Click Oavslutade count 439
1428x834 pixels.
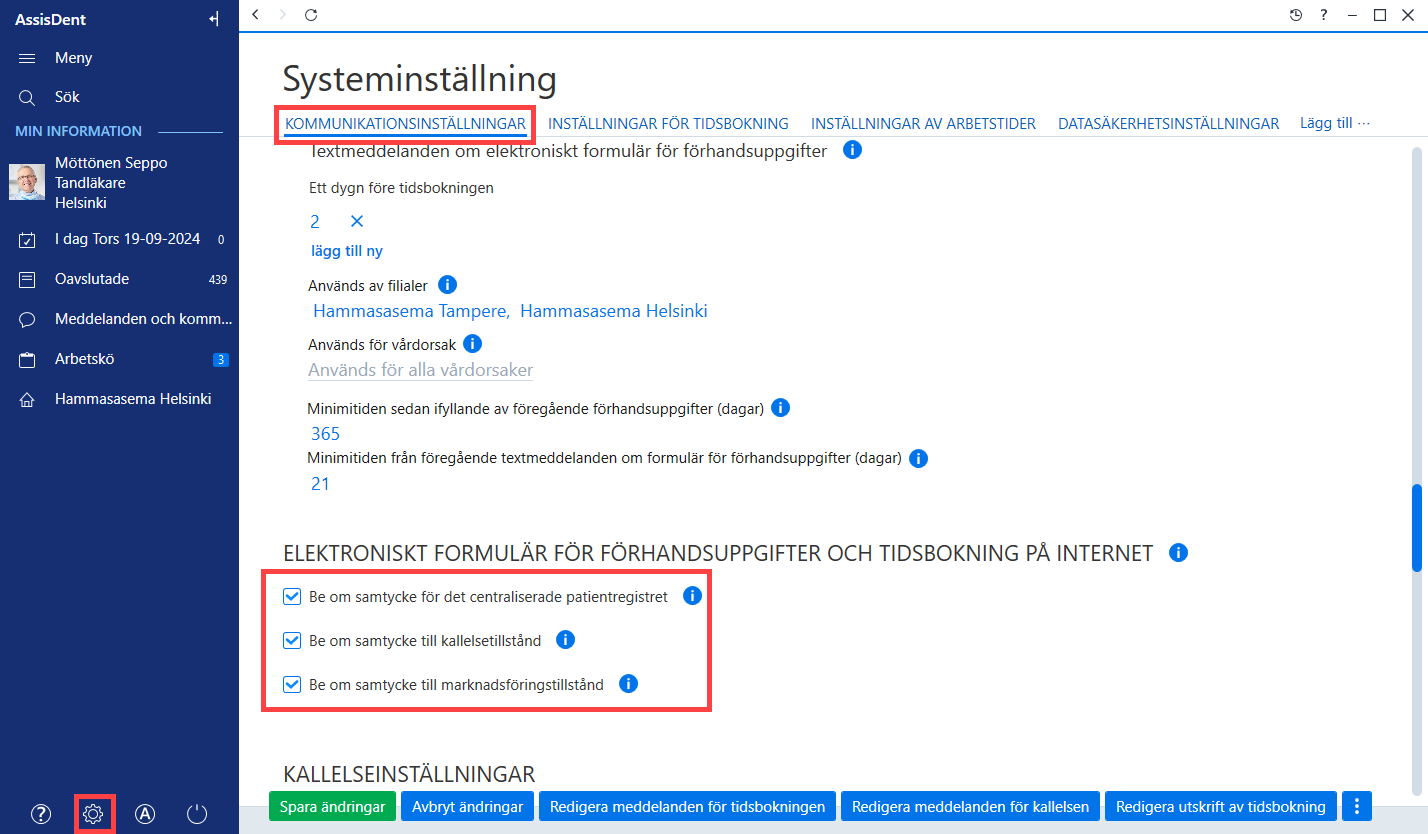coord(218,280)
